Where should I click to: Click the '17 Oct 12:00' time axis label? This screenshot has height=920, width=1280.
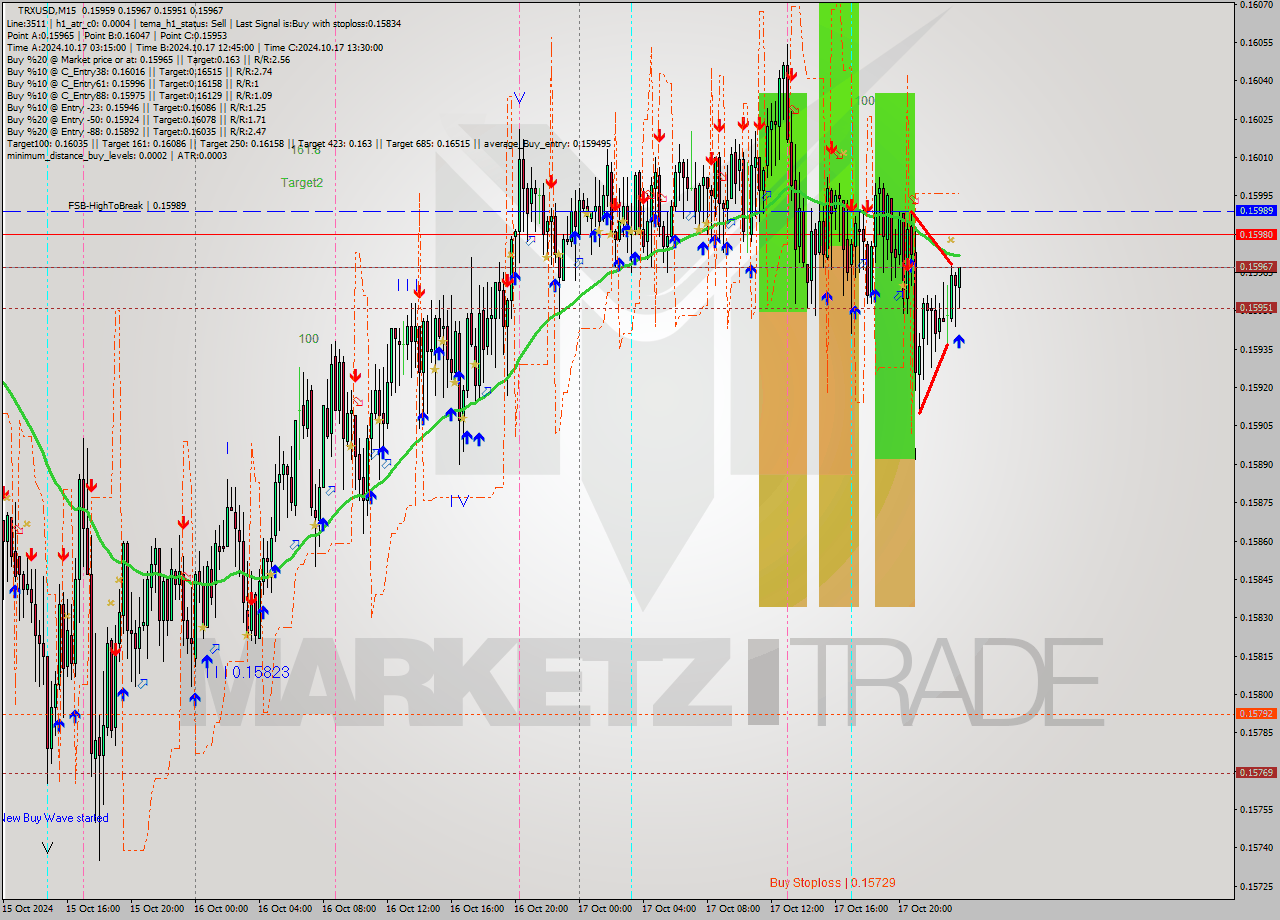(x=797, y=909)
